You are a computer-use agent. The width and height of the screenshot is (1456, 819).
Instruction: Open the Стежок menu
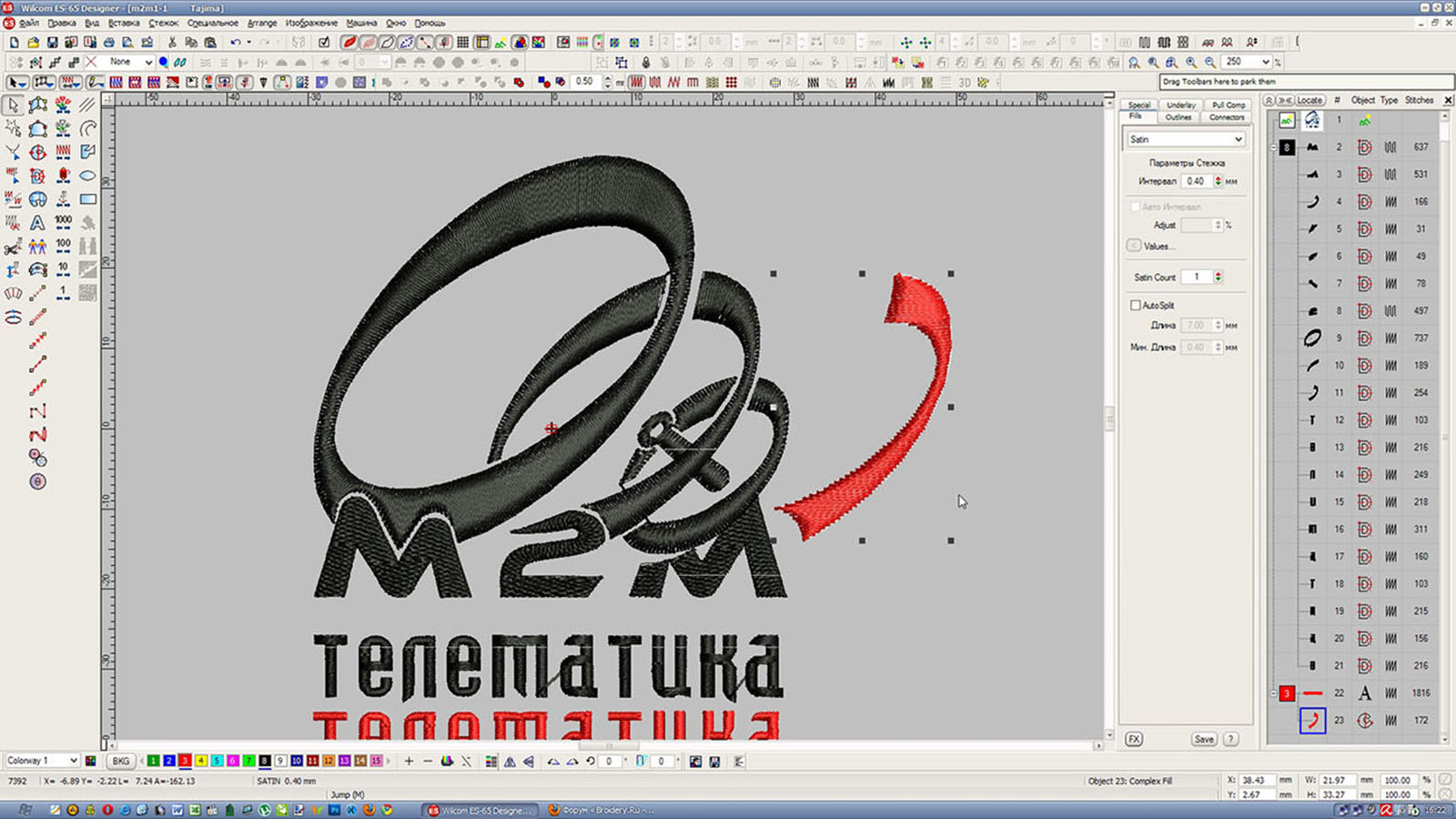(164, 23)
